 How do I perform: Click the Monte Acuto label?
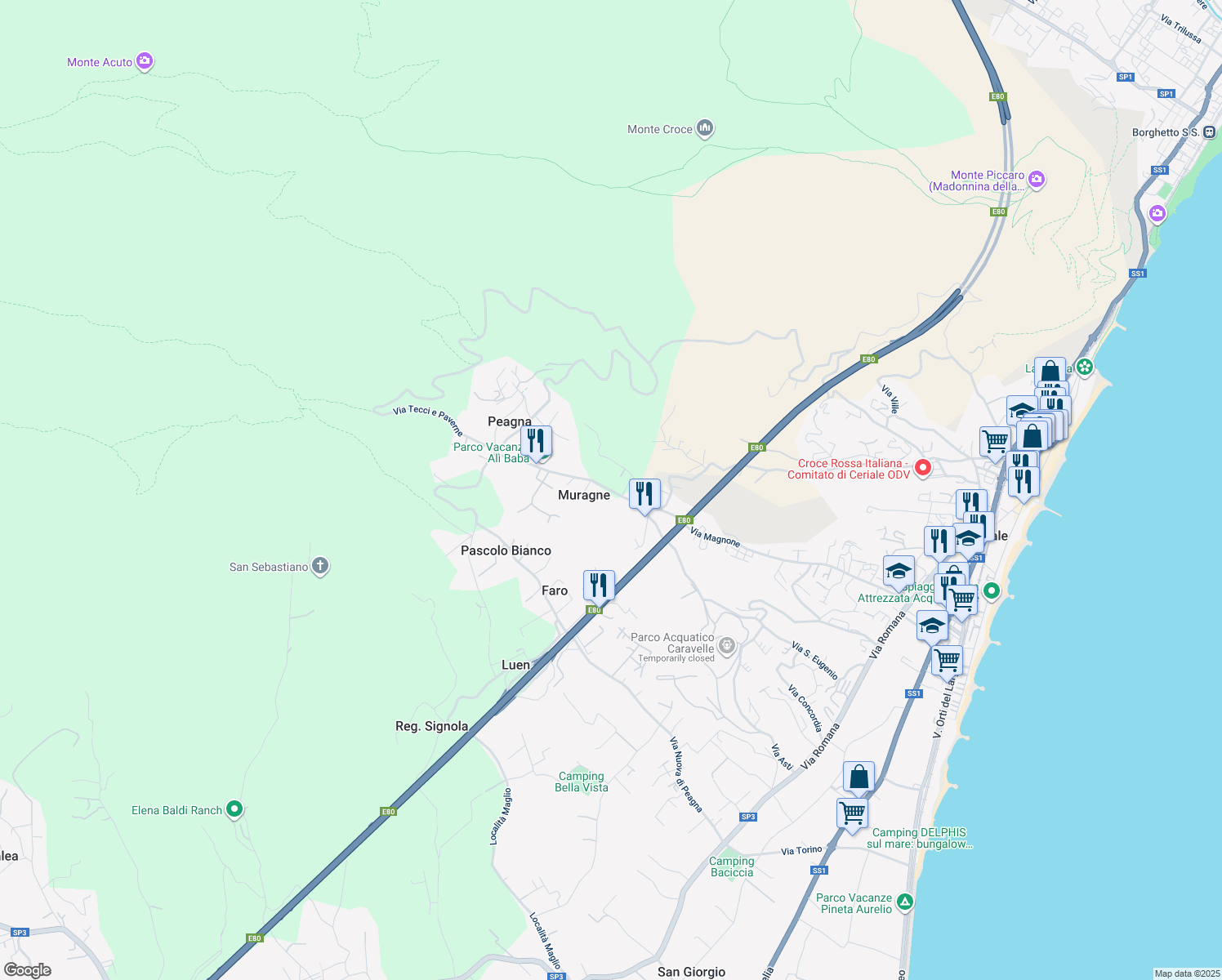coord(100,62)
